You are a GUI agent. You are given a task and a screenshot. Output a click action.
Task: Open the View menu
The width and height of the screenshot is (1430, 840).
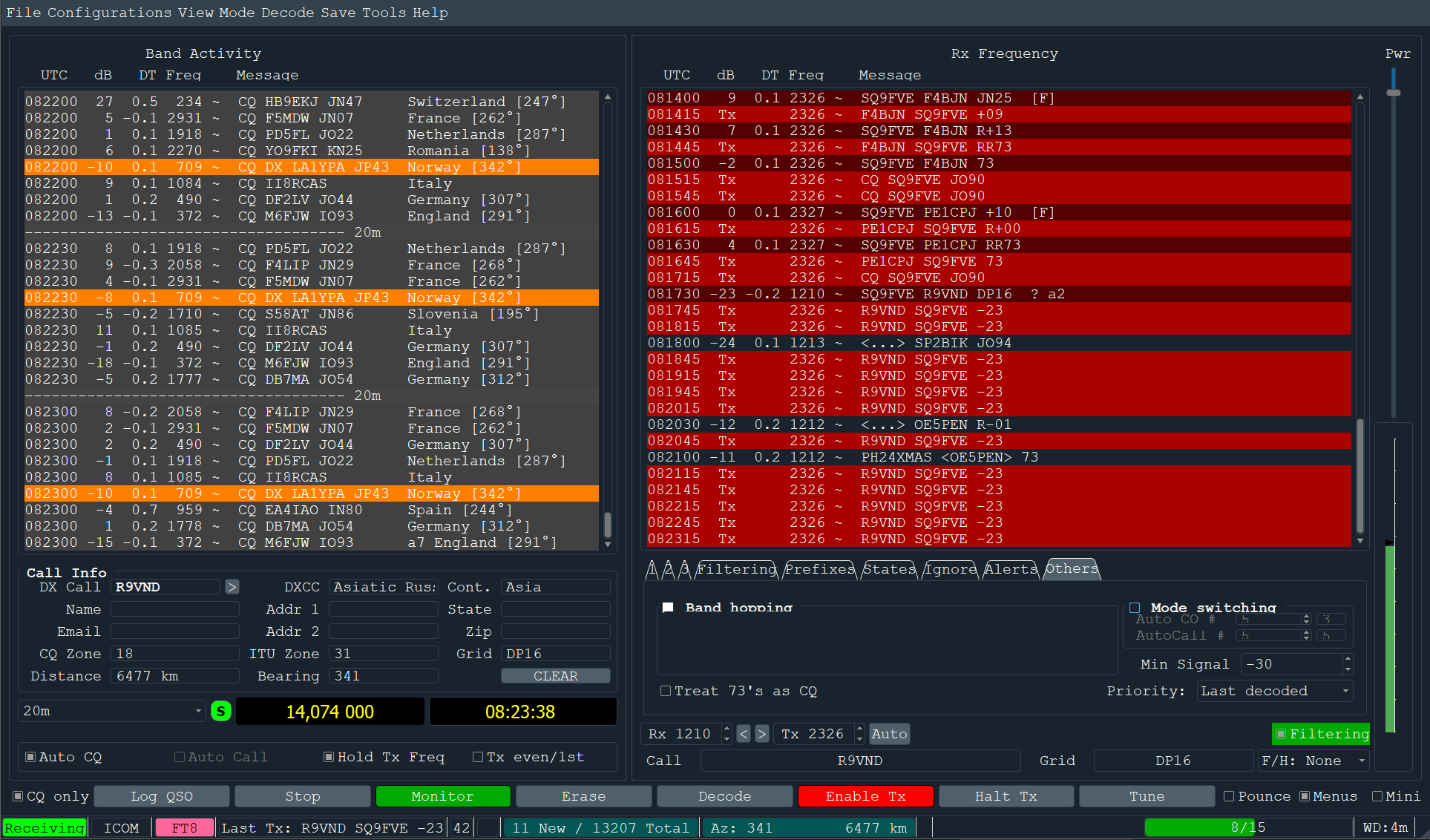click(x=196, y=13)
